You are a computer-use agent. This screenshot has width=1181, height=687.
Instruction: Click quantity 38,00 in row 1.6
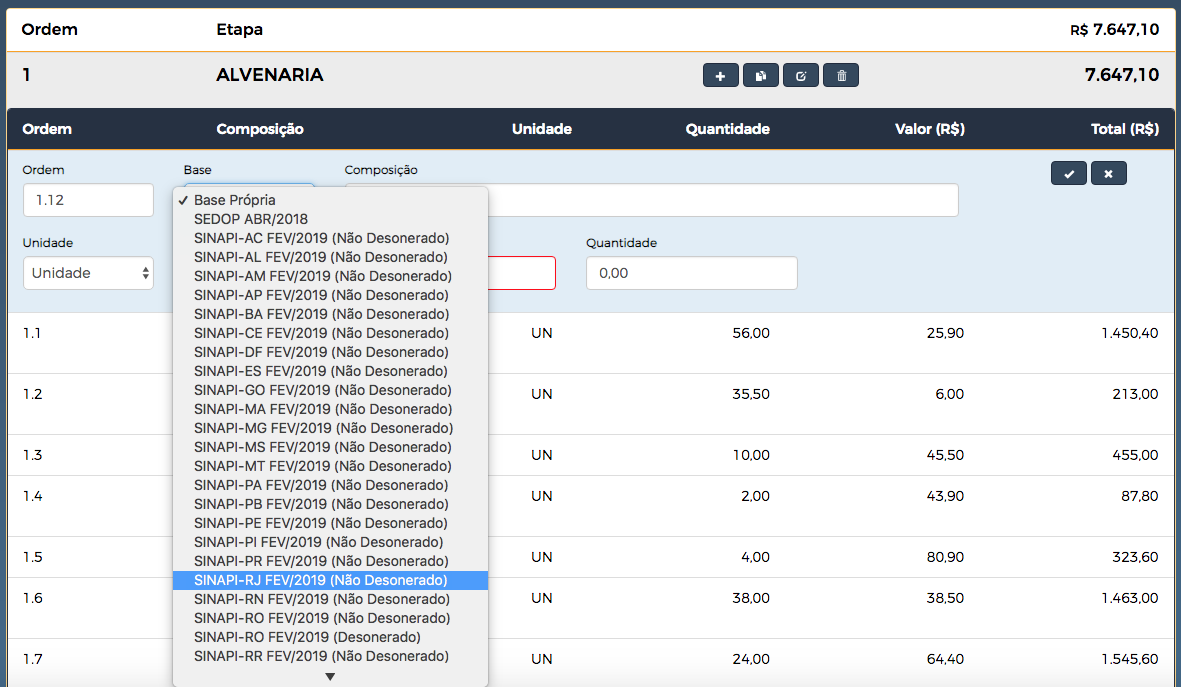click(x=751, y=598)
